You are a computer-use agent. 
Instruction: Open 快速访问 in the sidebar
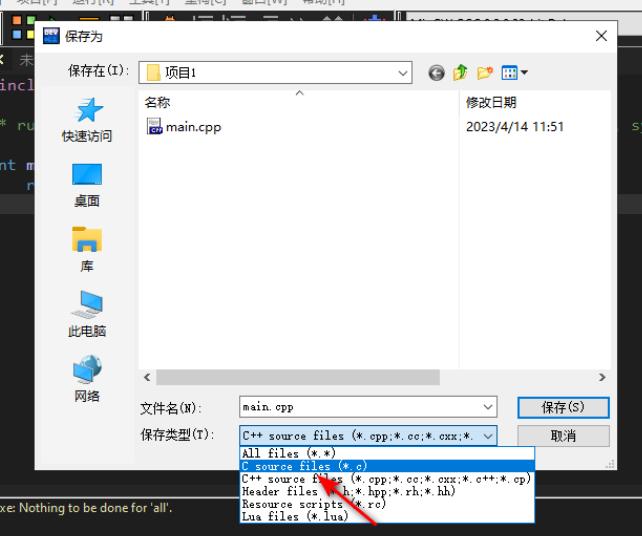pyautogui.click(x=87, y=119)
